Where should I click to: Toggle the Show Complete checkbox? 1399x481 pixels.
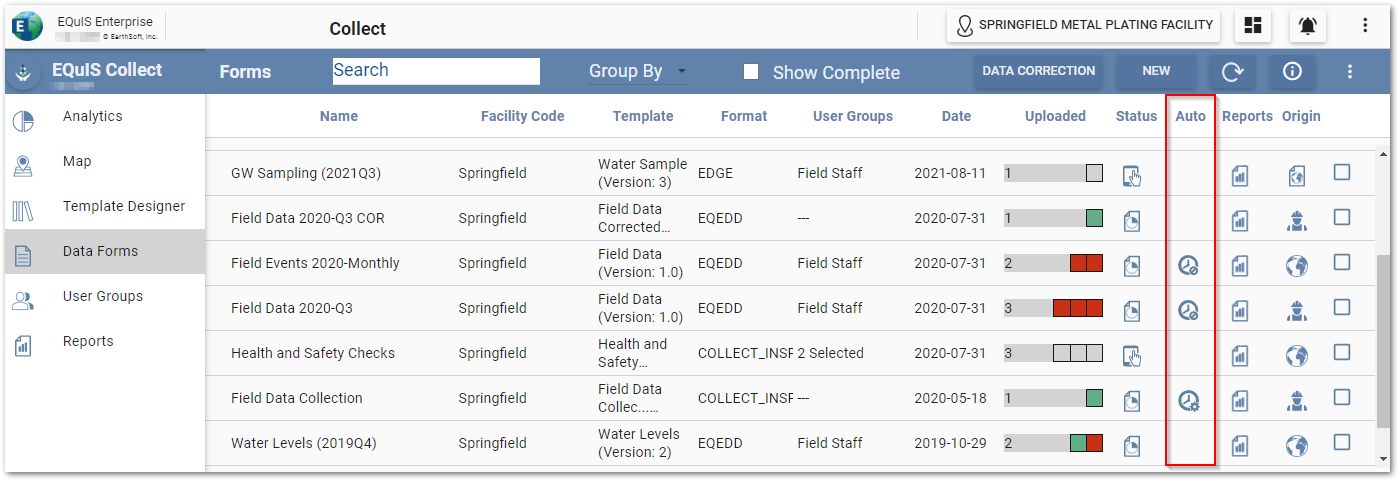[751, 72]
